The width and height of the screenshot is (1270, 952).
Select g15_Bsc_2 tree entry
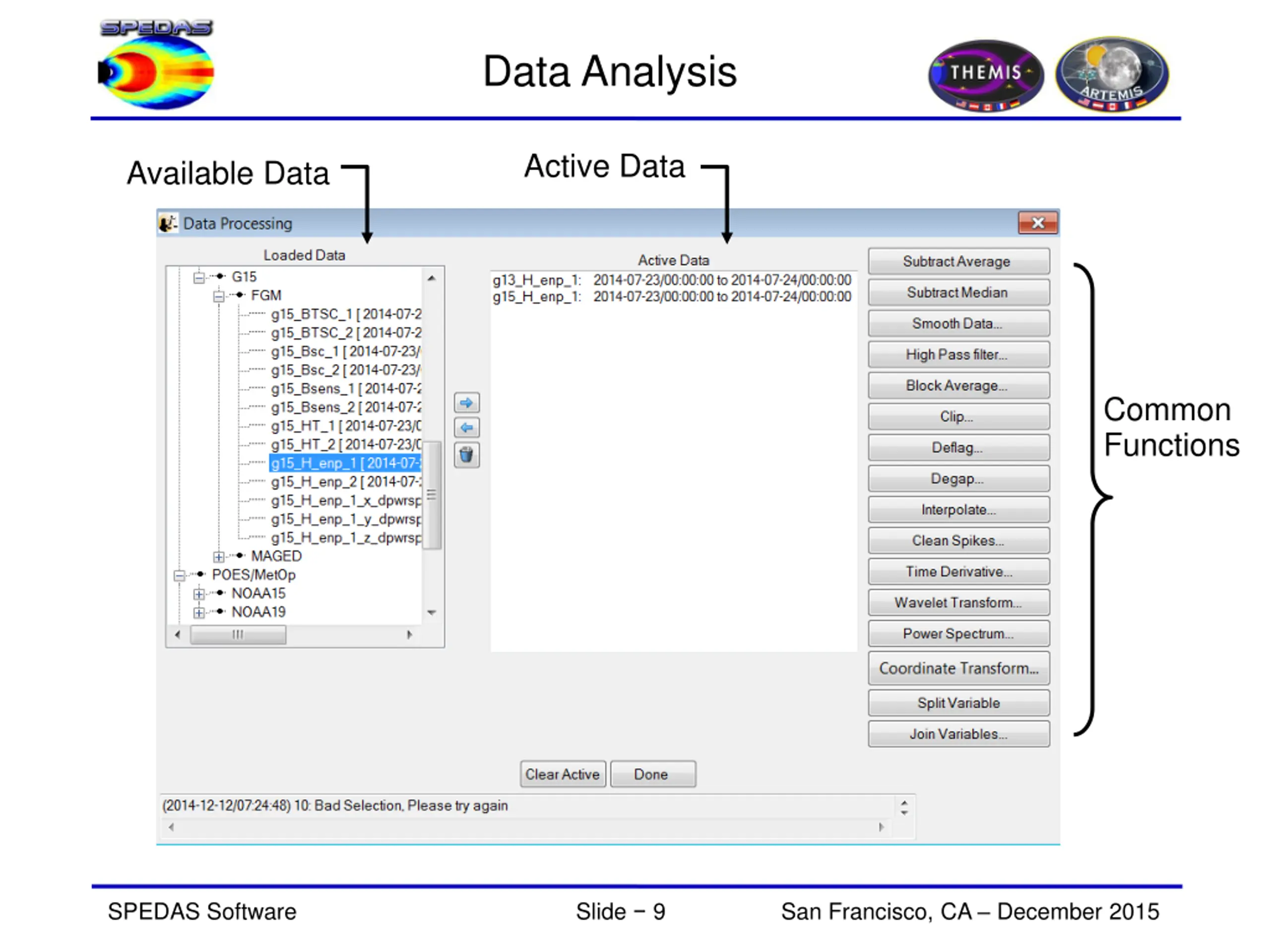(346, 370)
